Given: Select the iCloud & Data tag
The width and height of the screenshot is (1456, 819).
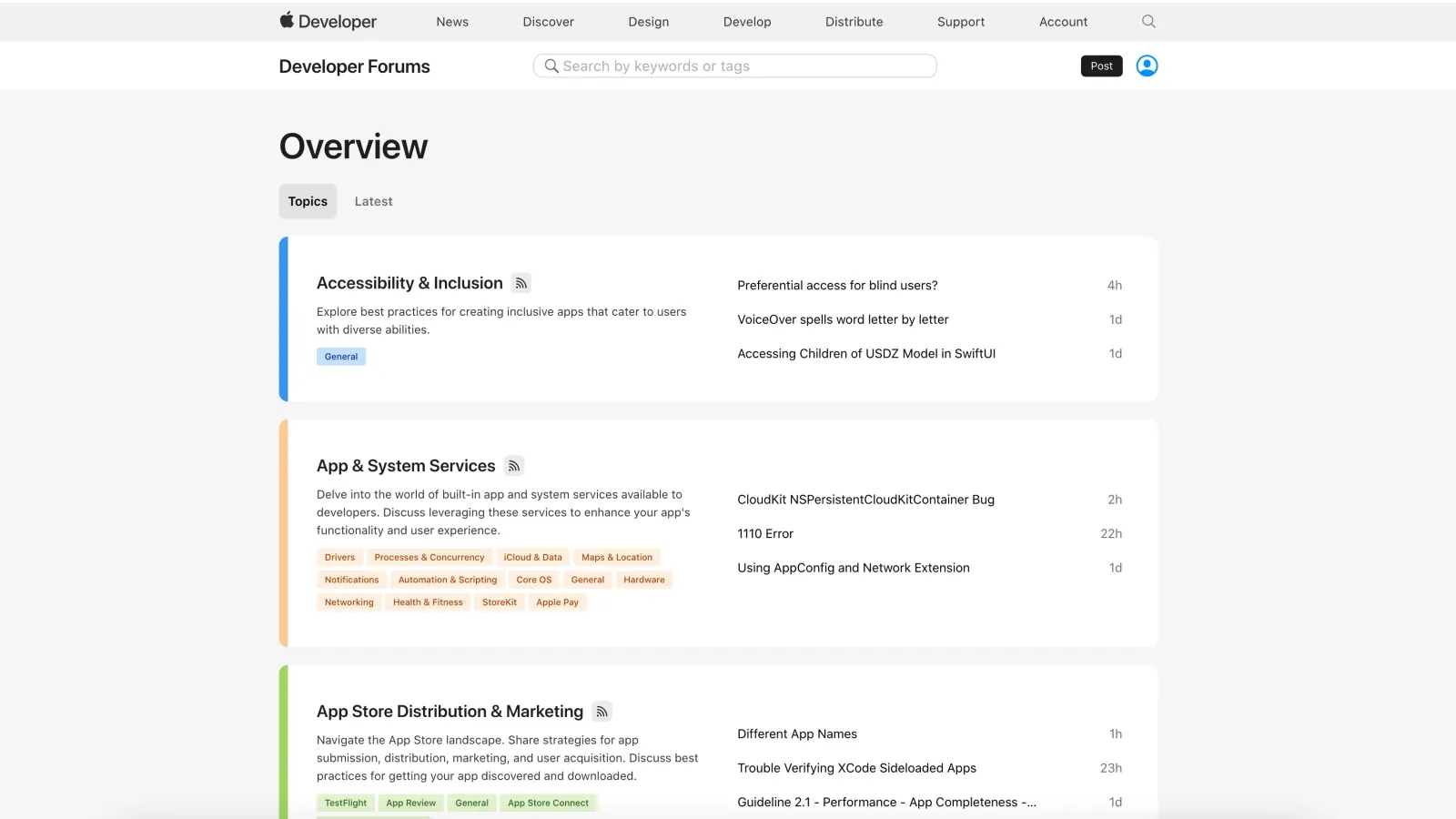Looking at the screenshot, I should [533, 557].
